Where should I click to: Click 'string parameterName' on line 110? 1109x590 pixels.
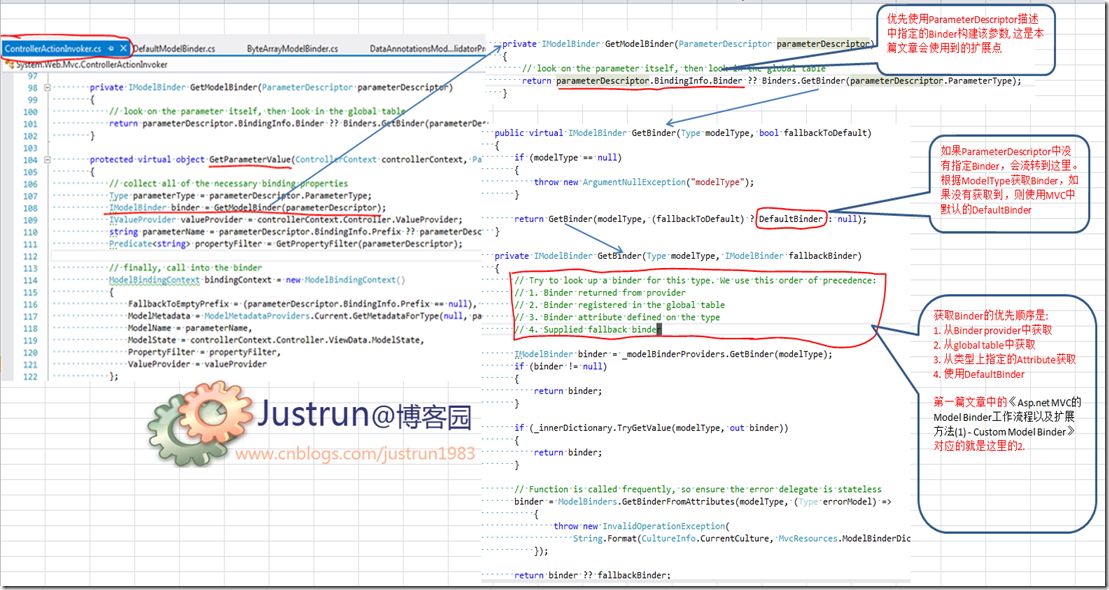point(297,232)
